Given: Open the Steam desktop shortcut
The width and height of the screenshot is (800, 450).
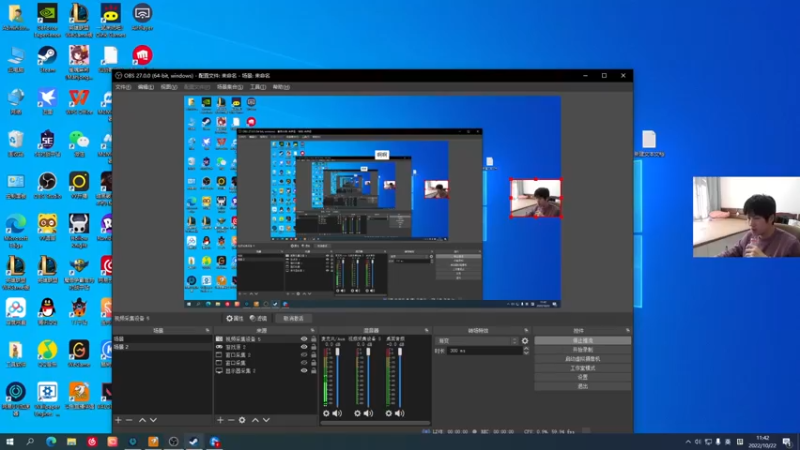Looking at the screenshot, I should click(47, 57).
